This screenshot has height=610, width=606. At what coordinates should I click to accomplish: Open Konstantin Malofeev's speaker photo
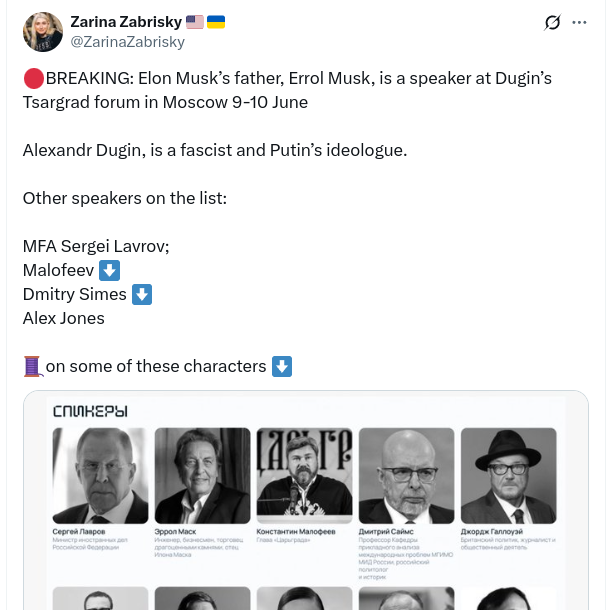click(305, 475)
